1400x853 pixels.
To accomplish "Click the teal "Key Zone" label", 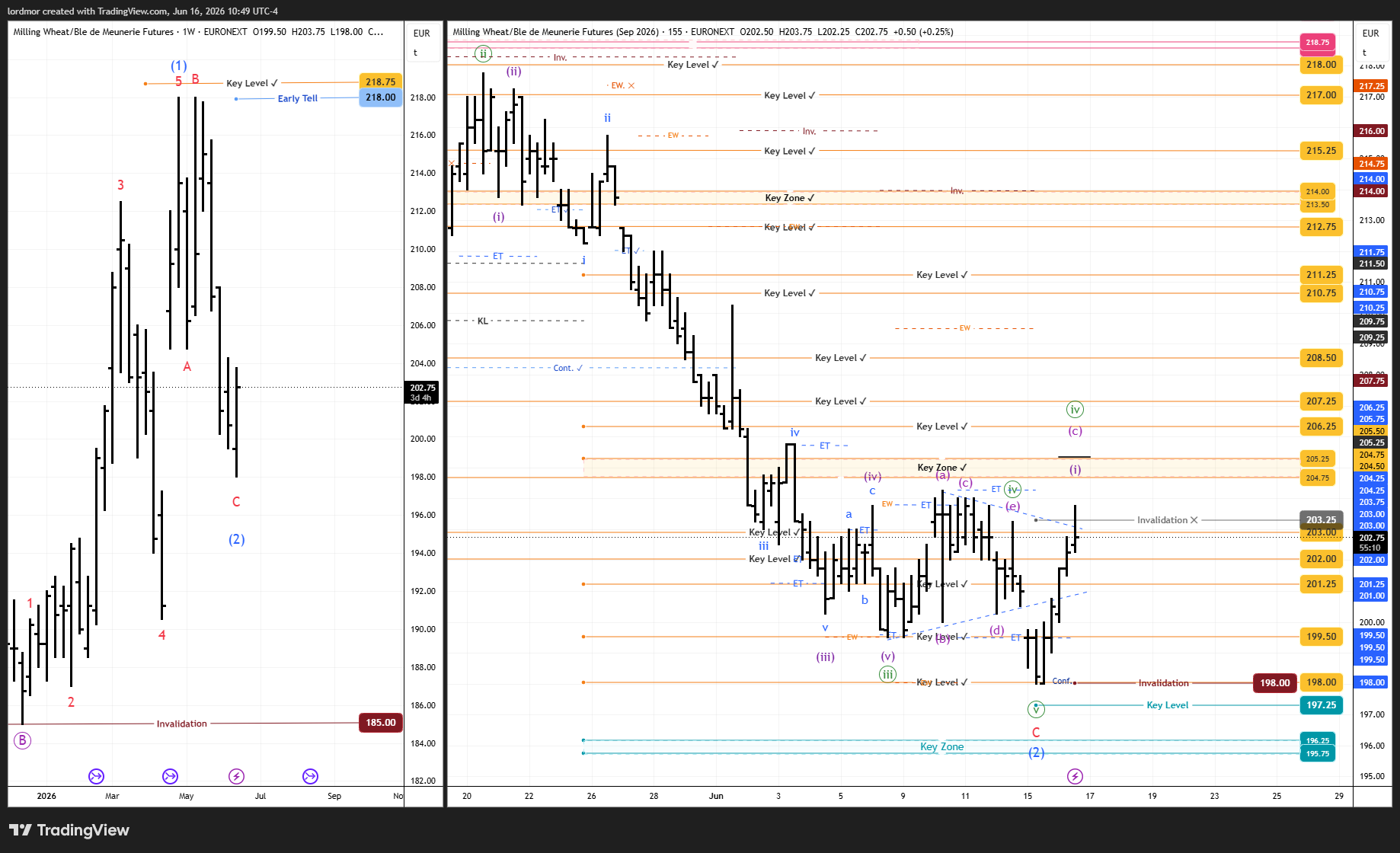I will [x=941, y=747].
